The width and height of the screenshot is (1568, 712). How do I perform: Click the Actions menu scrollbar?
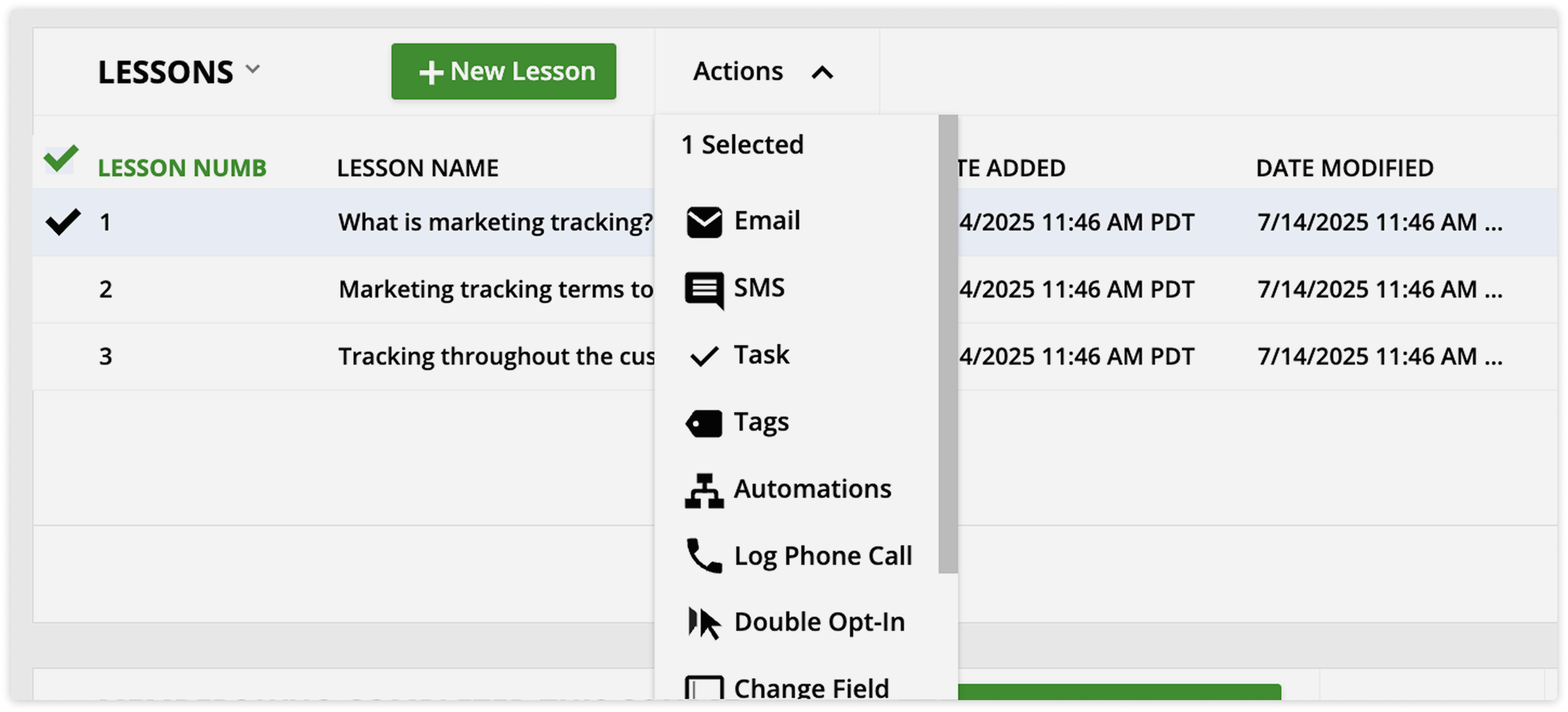pos(948,344)
